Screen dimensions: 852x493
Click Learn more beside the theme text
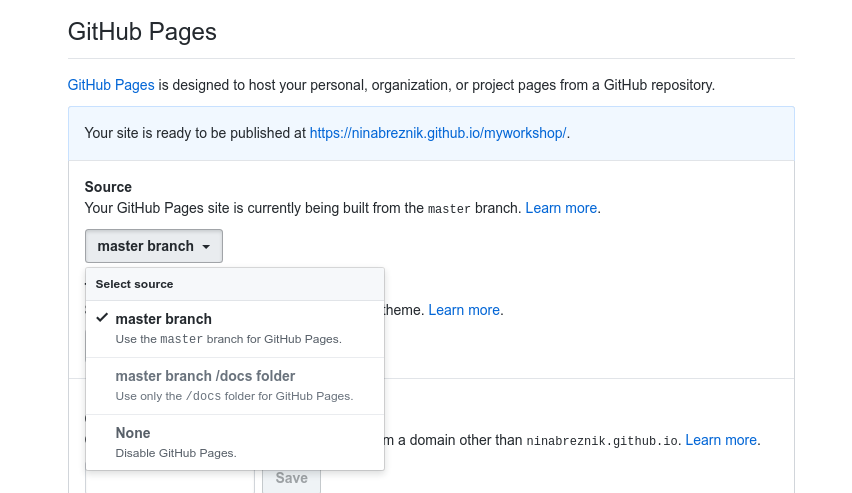pyautogui.click(x=464, y=310)
